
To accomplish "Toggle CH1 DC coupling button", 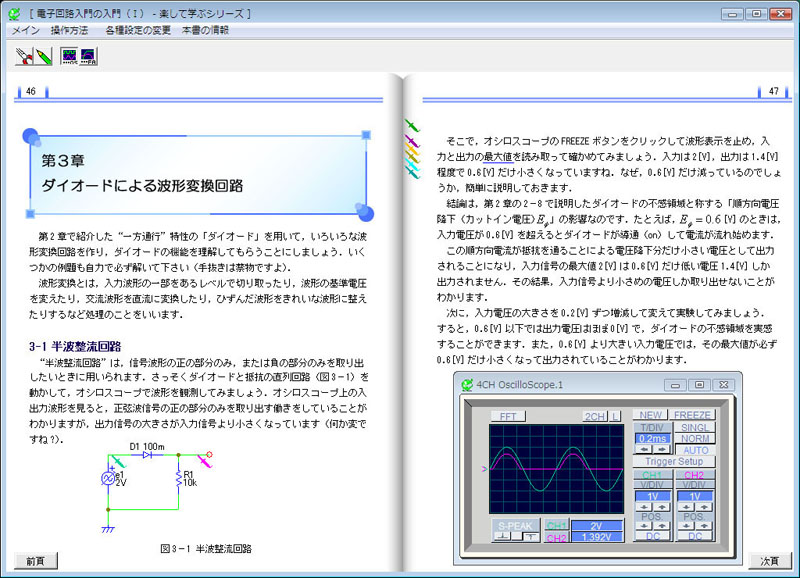I will [x=653, y=536].
